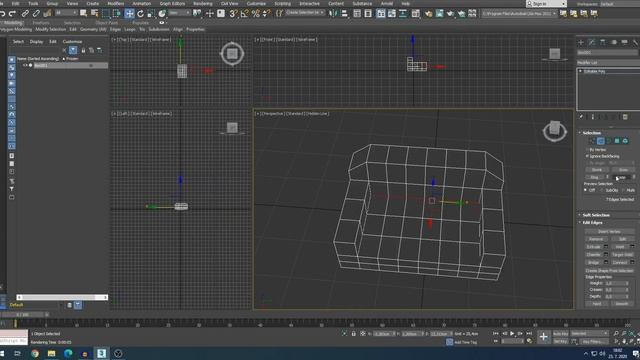
Task: Open the project path dropdown
Action: (519, 13)
